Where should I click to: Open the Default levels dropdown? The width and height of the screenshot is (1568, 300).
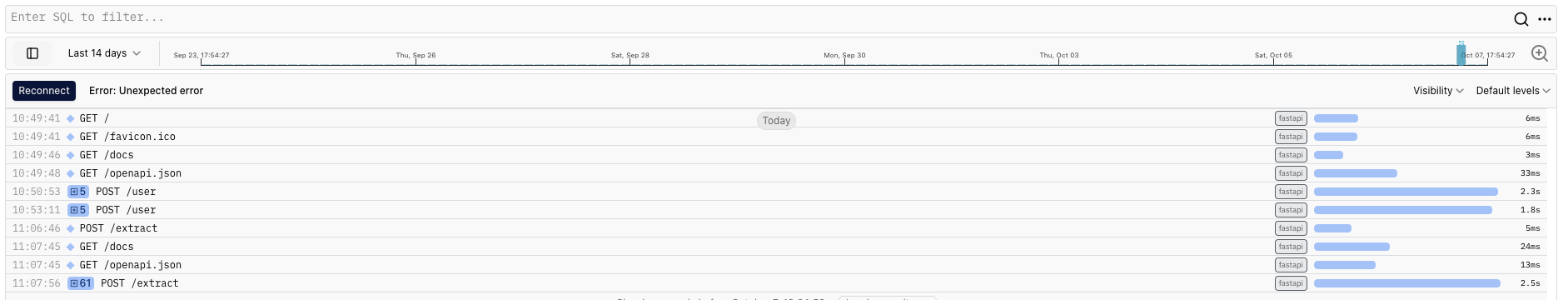[x=1513, y=91]
